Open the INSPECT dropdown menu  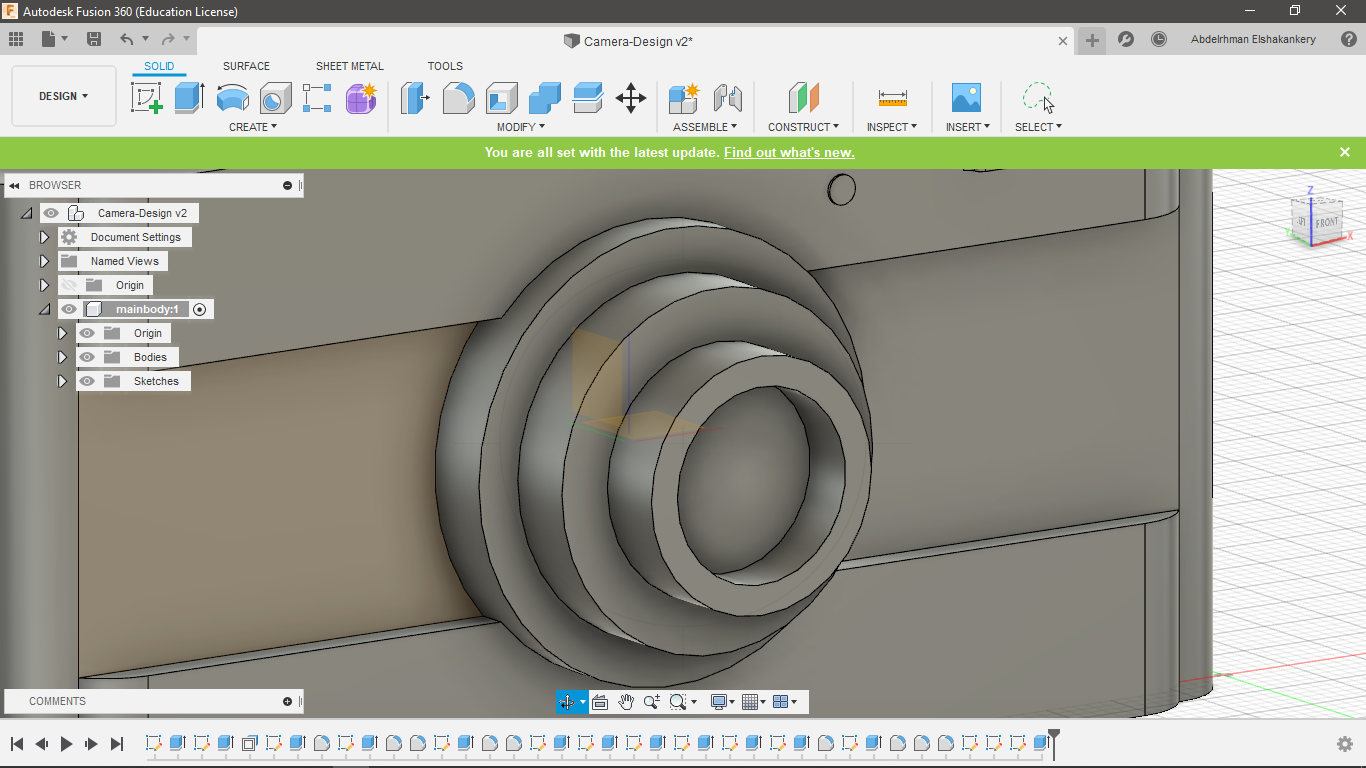(x=892, y=127)
